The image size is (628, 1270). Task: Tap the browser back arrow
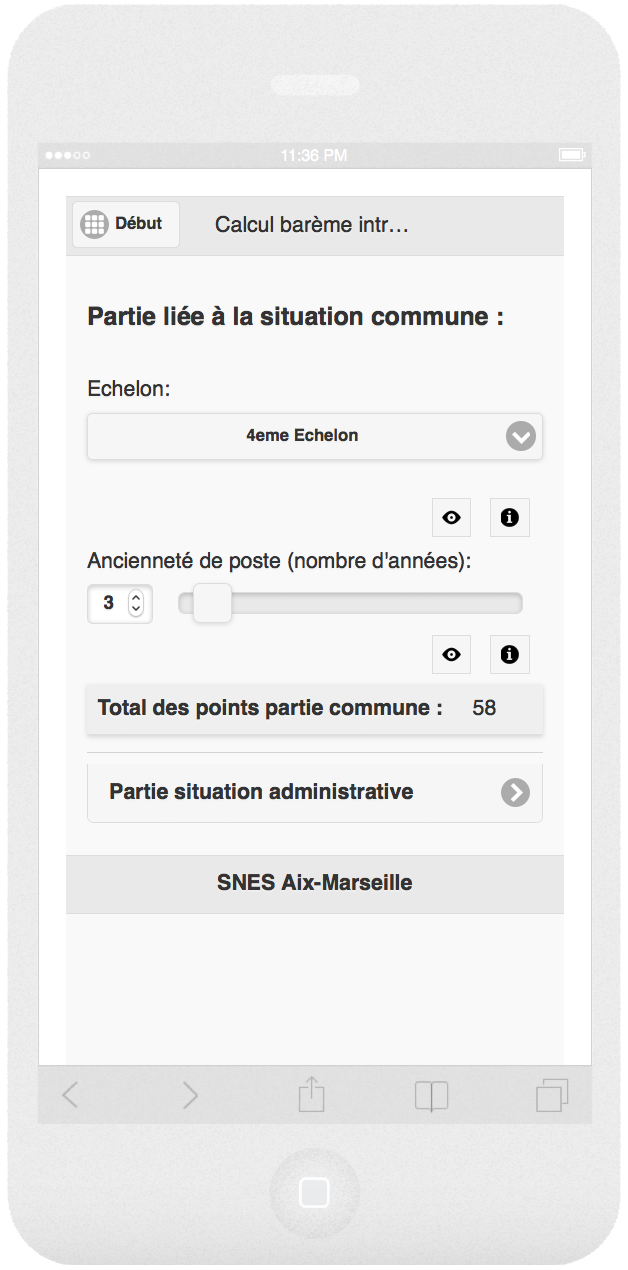coord(70,1095)
